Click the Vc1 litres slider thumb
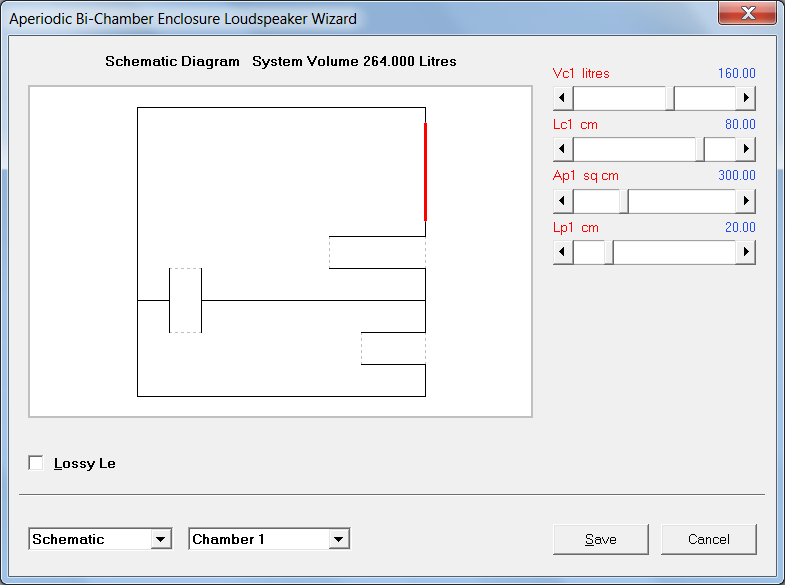 click(x=670, y=98)
